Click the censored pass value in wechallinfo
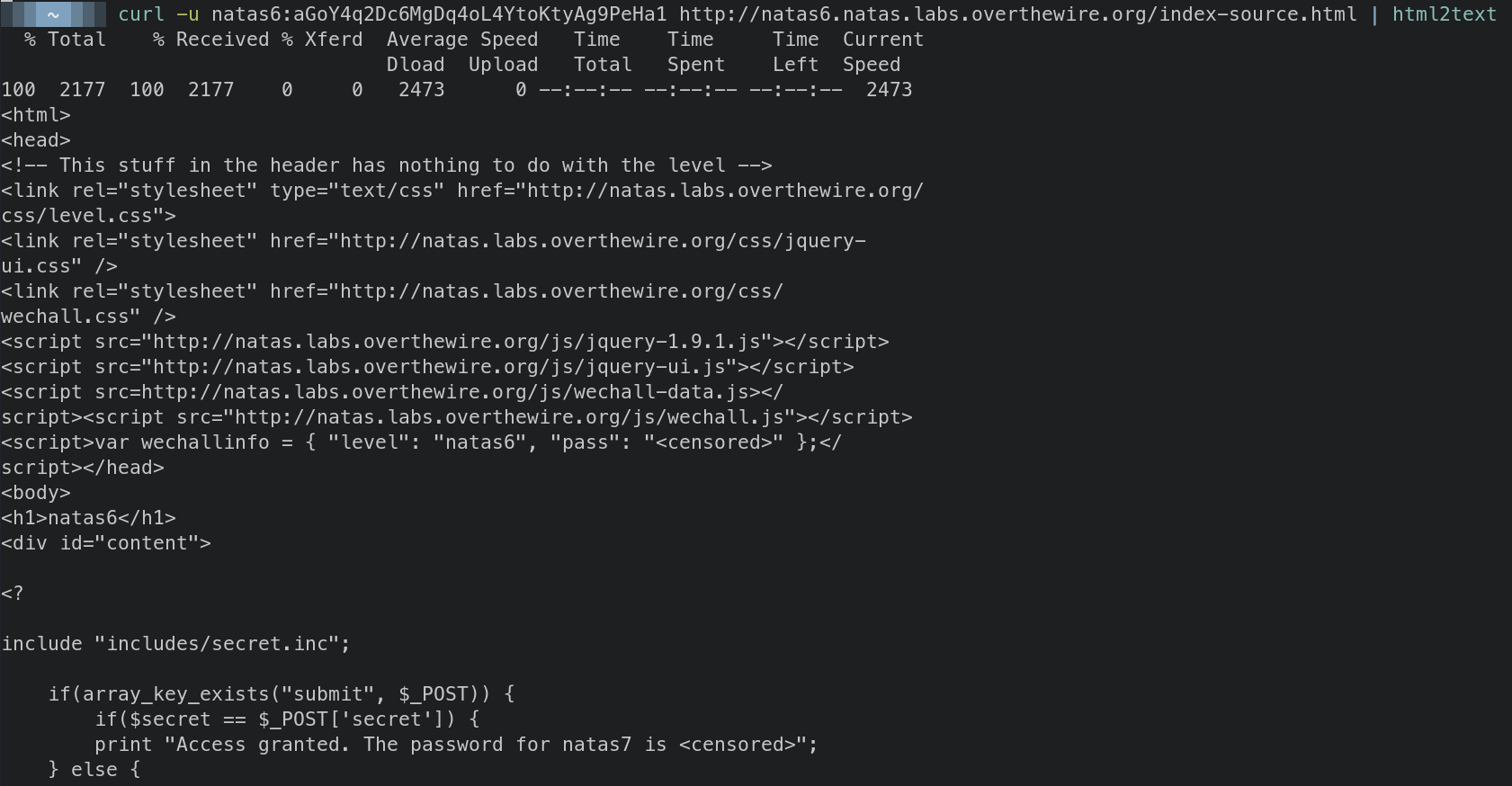Screen dimensions: 1512x786 [x=713, y=442]
